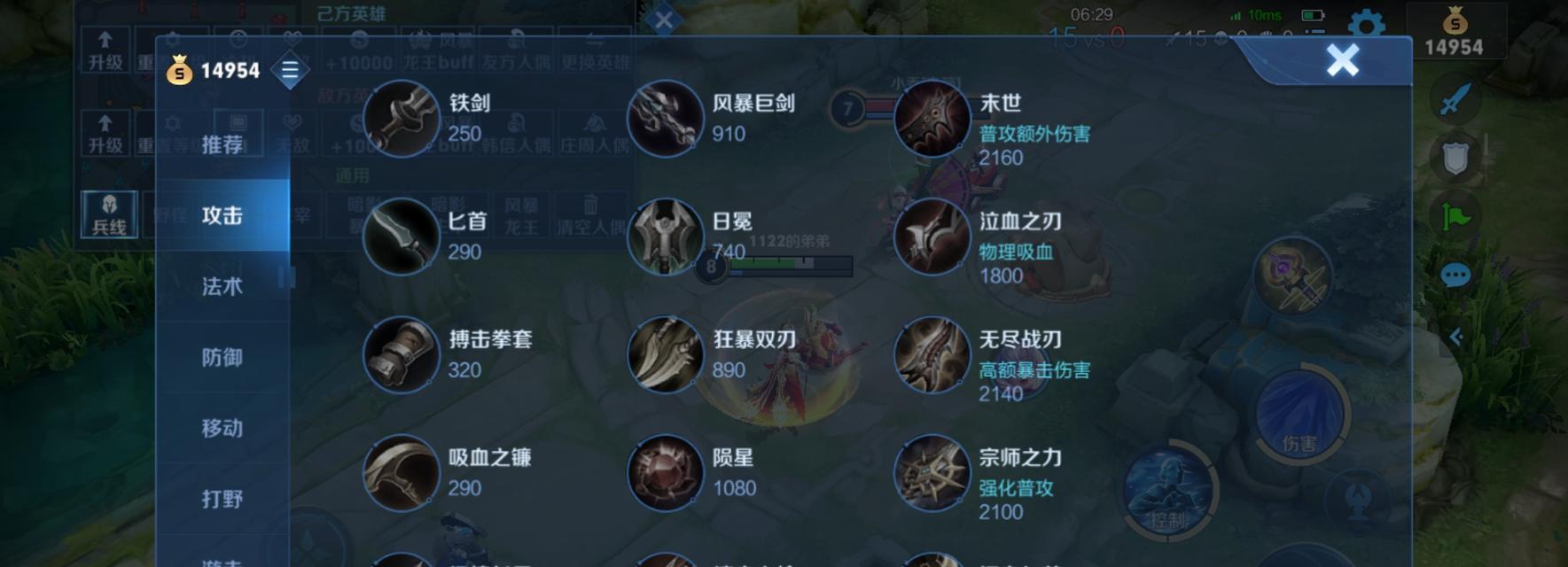This screenshot has height=567, width=1568.
Task: Open the list menu beside gold count
Action: pyautogui.click(x=290, y=70)
